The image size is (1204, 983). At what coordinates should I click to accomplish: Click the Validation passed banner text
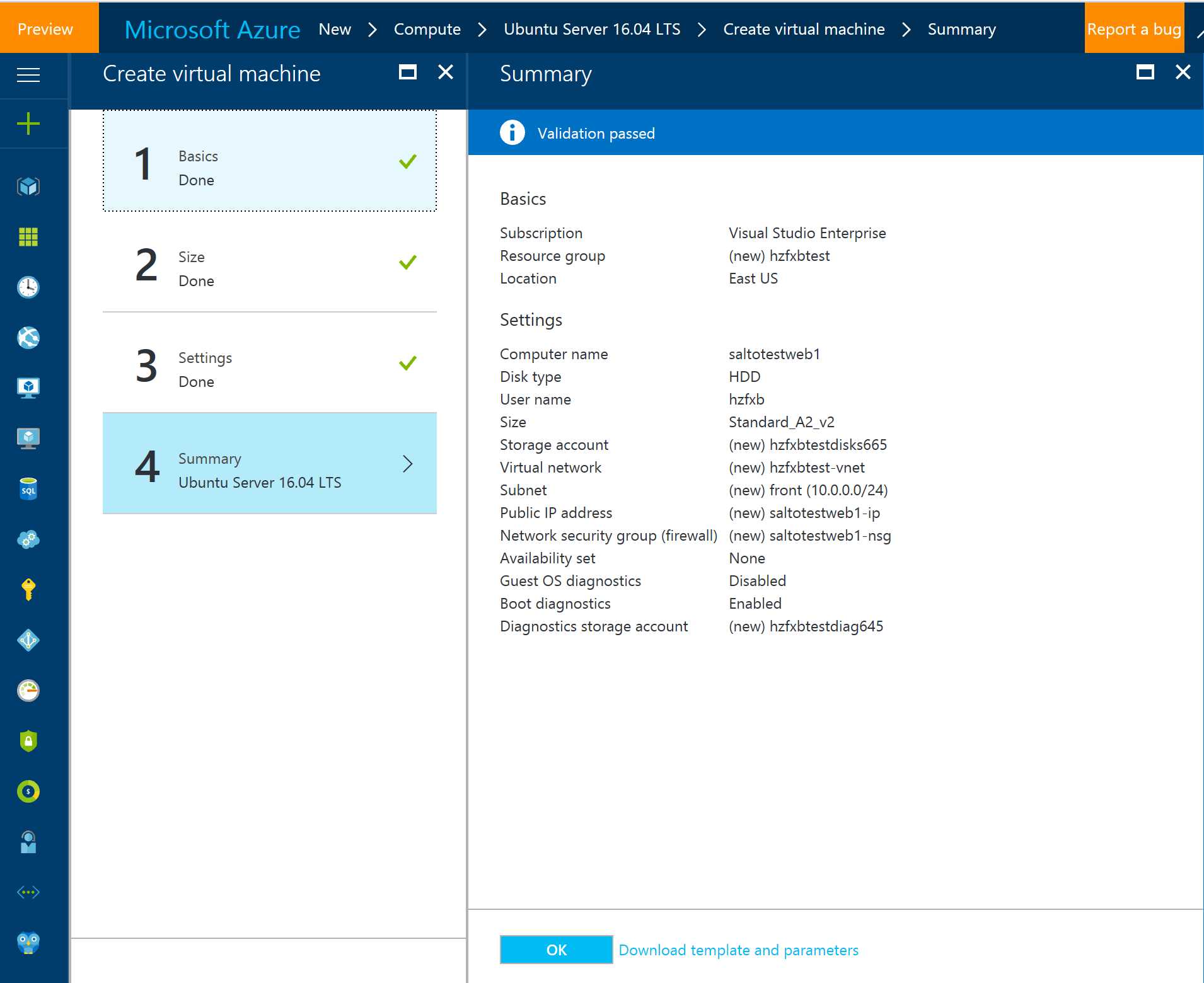[x=596, y=133]
